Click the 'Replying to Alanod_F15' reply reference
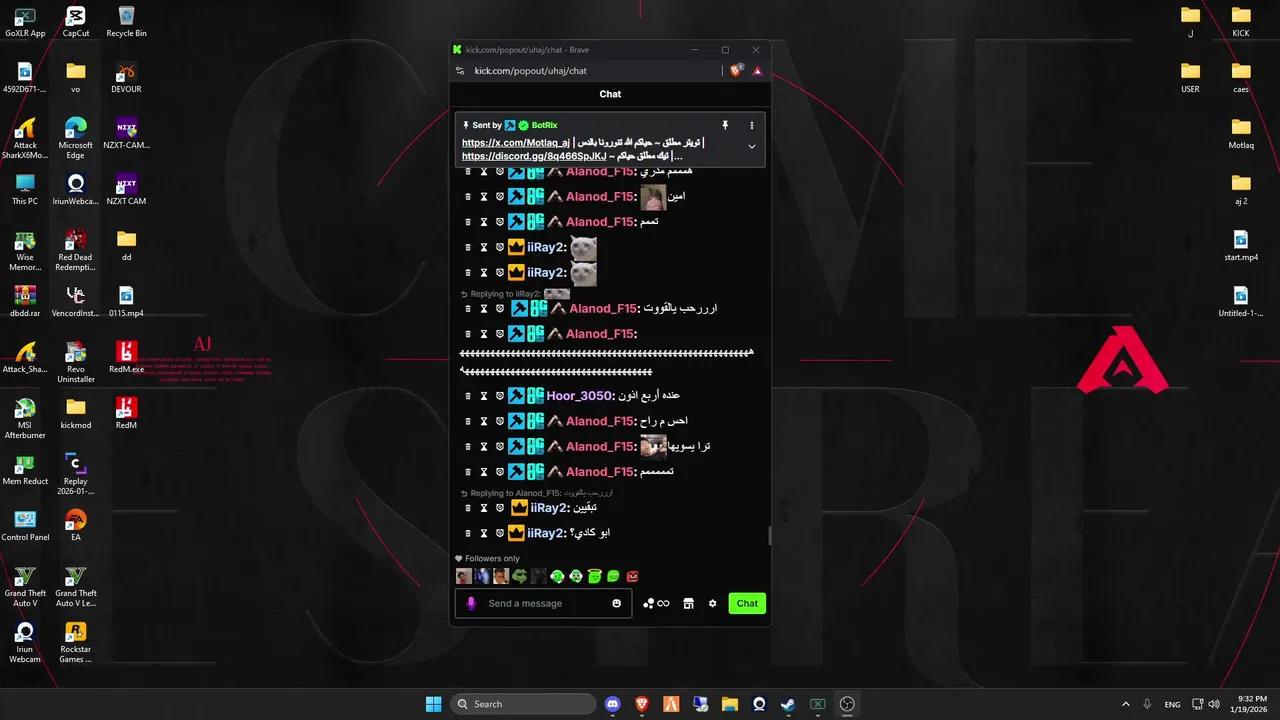The image size is (1280, 720). click(x=536, y=493)
